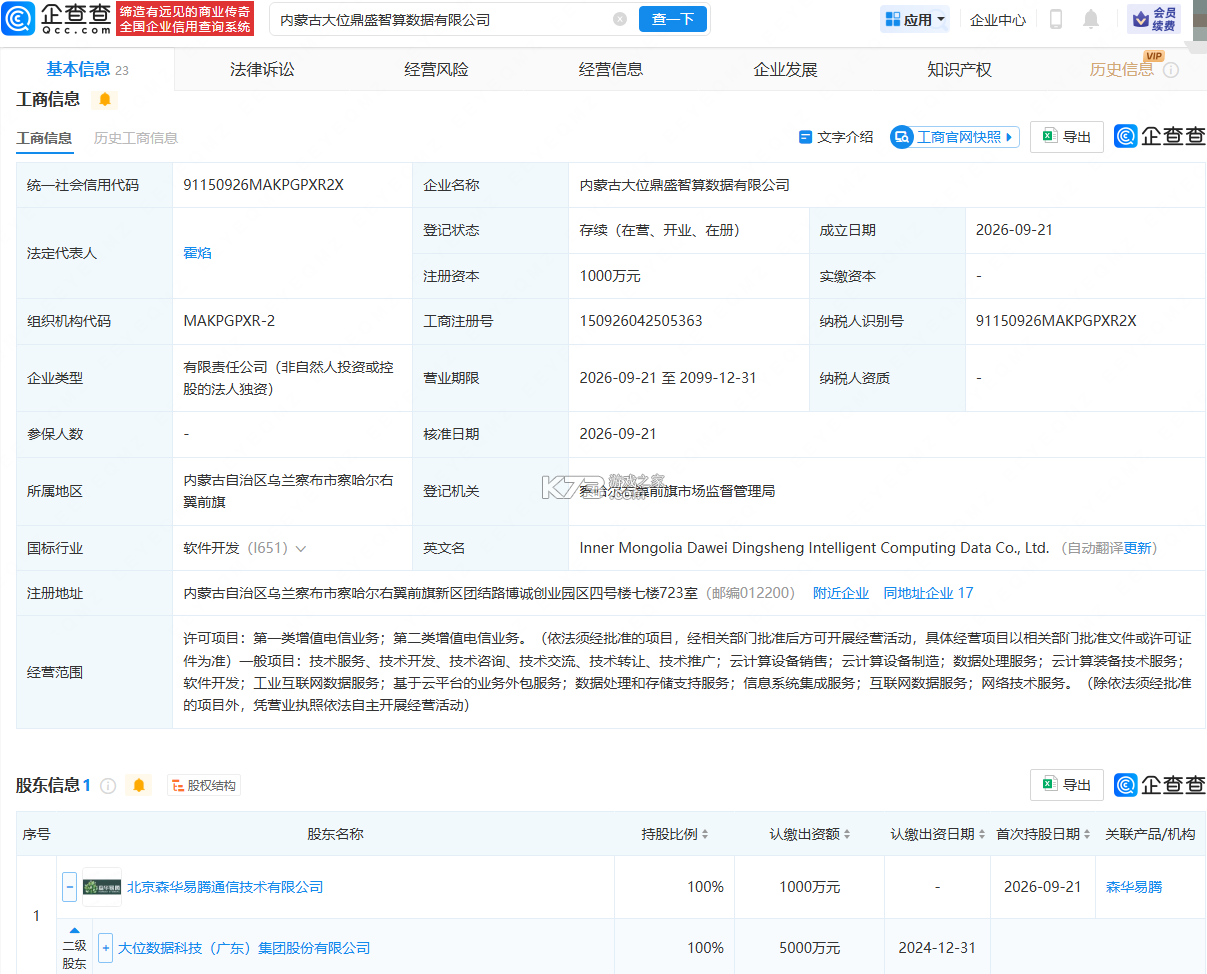The image size is (1207, 974).
Task: Click credit code 91150926MAKPGPXR2X value
Action: click(x=261, y=185)
